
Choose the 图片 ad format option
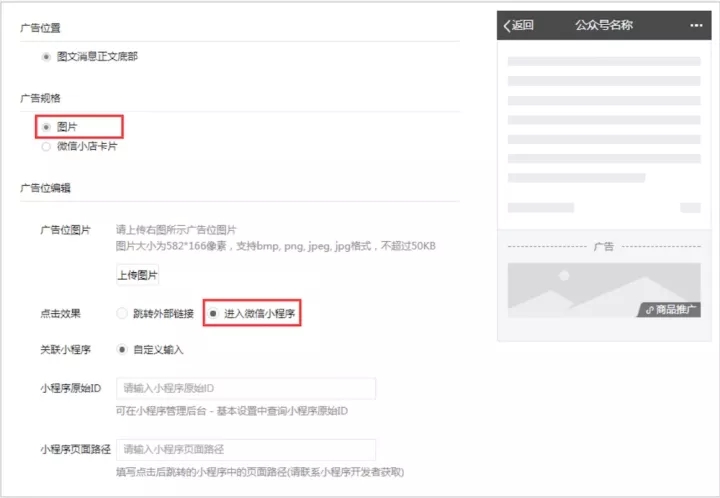click(x=46, y=127)
